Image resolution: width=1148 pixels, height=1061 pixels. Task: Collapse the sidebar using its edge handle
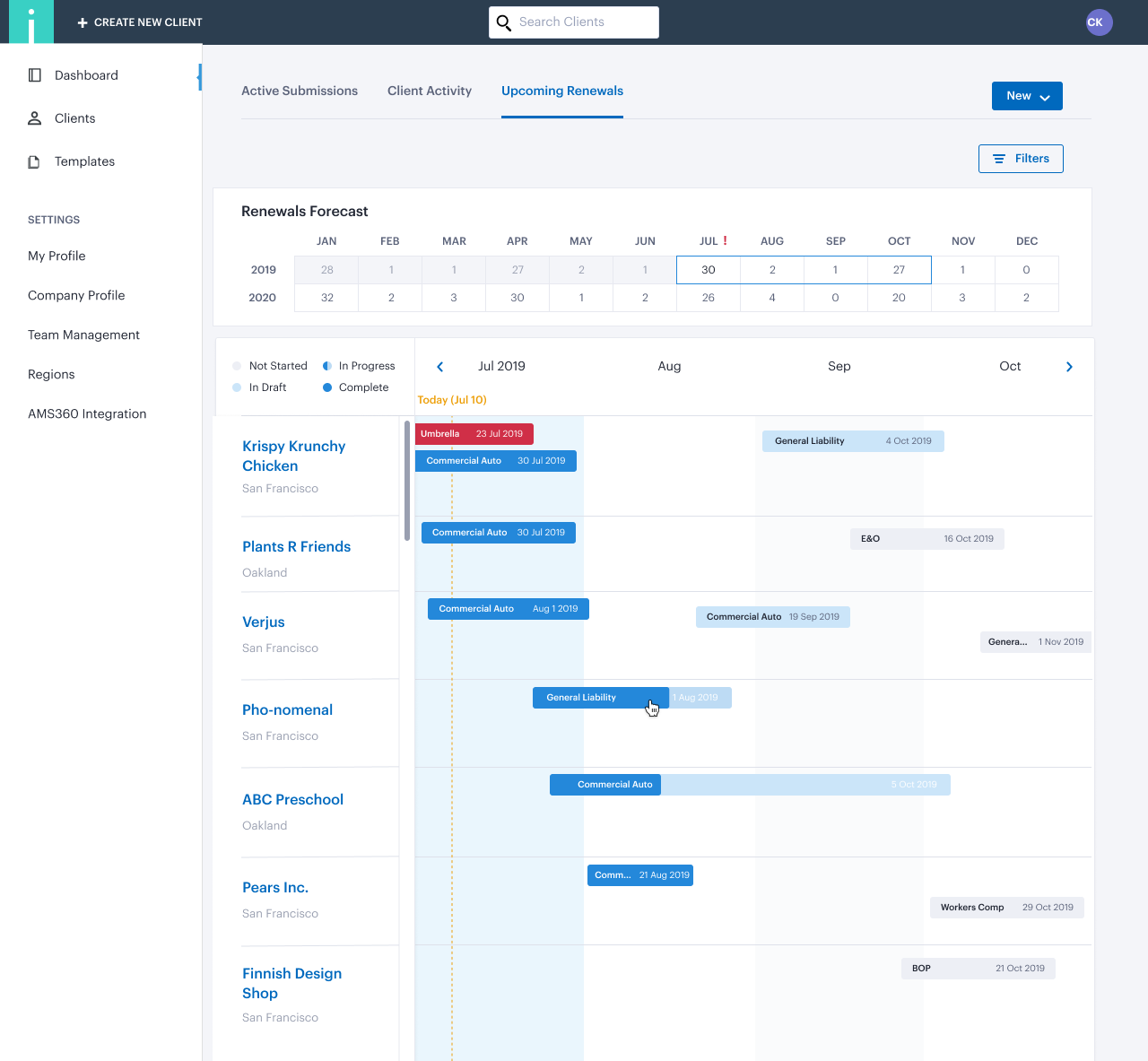point(199,77)
